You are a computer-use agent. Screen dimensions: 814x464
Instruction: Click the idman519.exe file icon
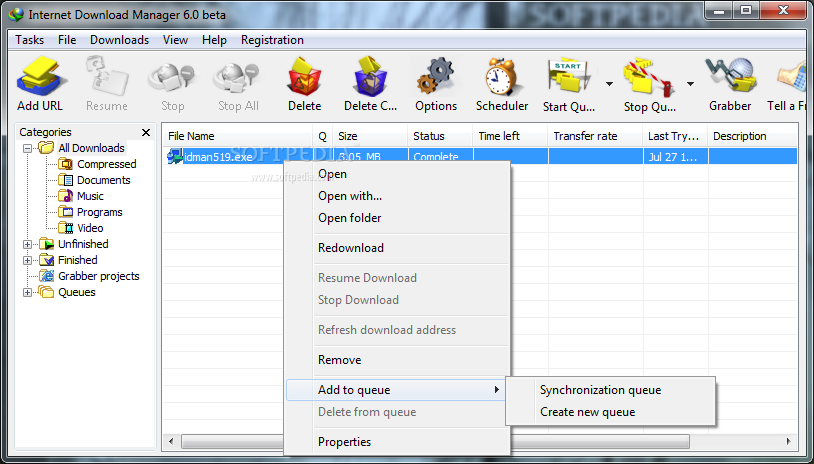pos(175,156)
